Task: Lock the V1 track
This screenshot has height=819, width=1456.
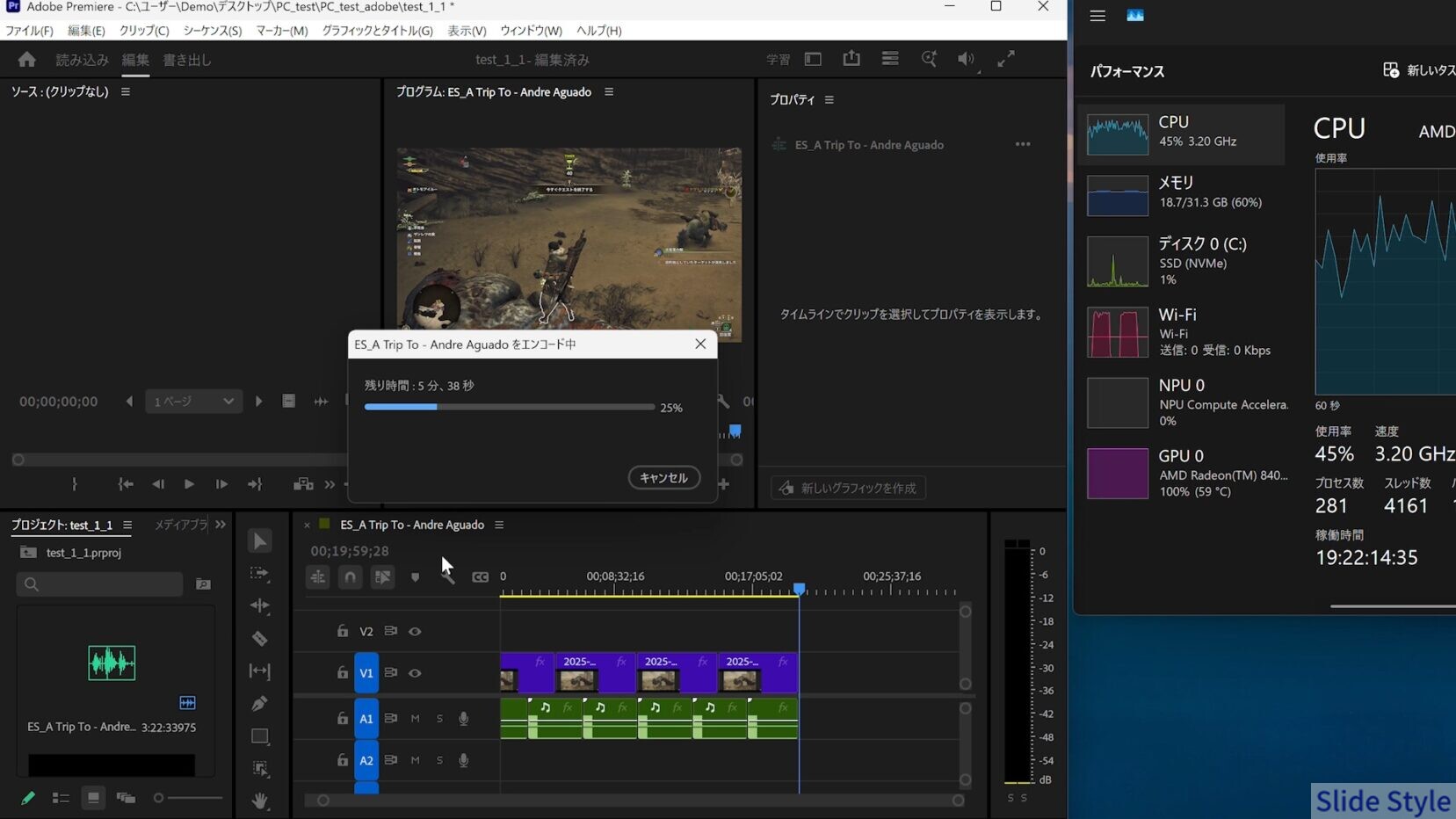Action: point(343,673)
